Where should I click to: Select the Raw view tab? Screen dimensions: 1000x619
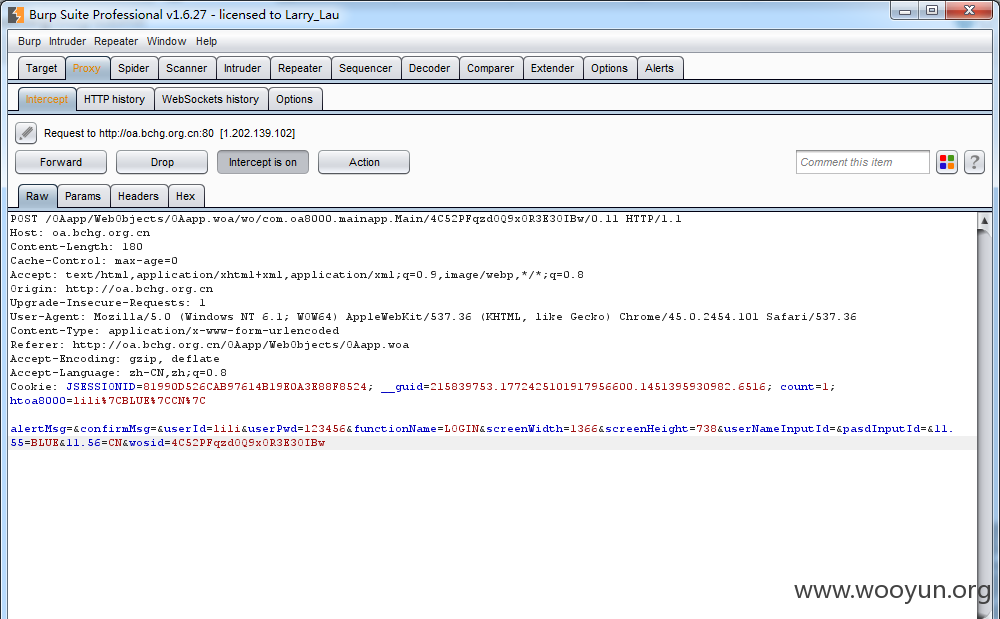click(x=37, y=196)
